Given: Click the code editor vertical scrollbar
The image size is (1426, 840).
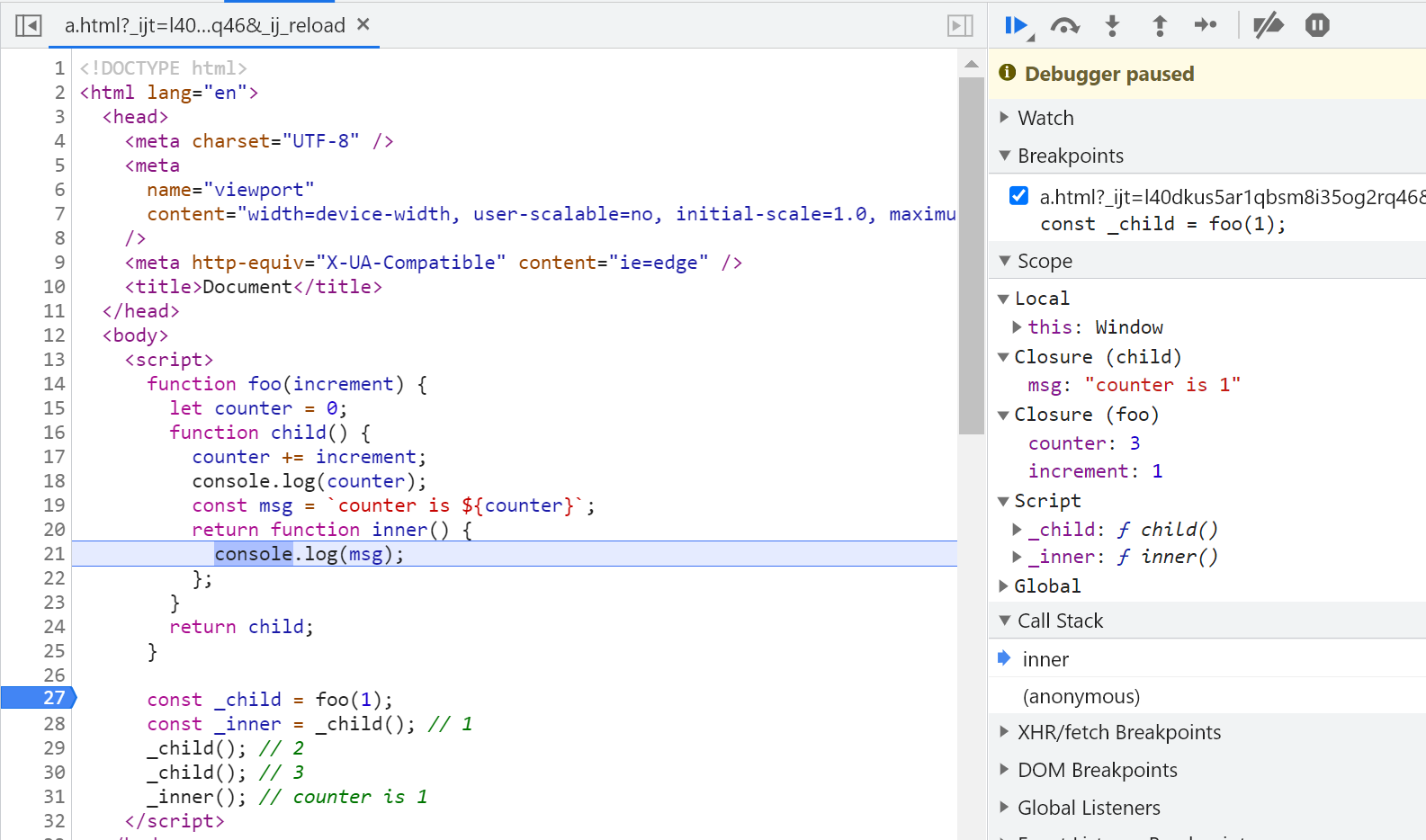Looking at the screenshot, I should [x=971, y=255].
